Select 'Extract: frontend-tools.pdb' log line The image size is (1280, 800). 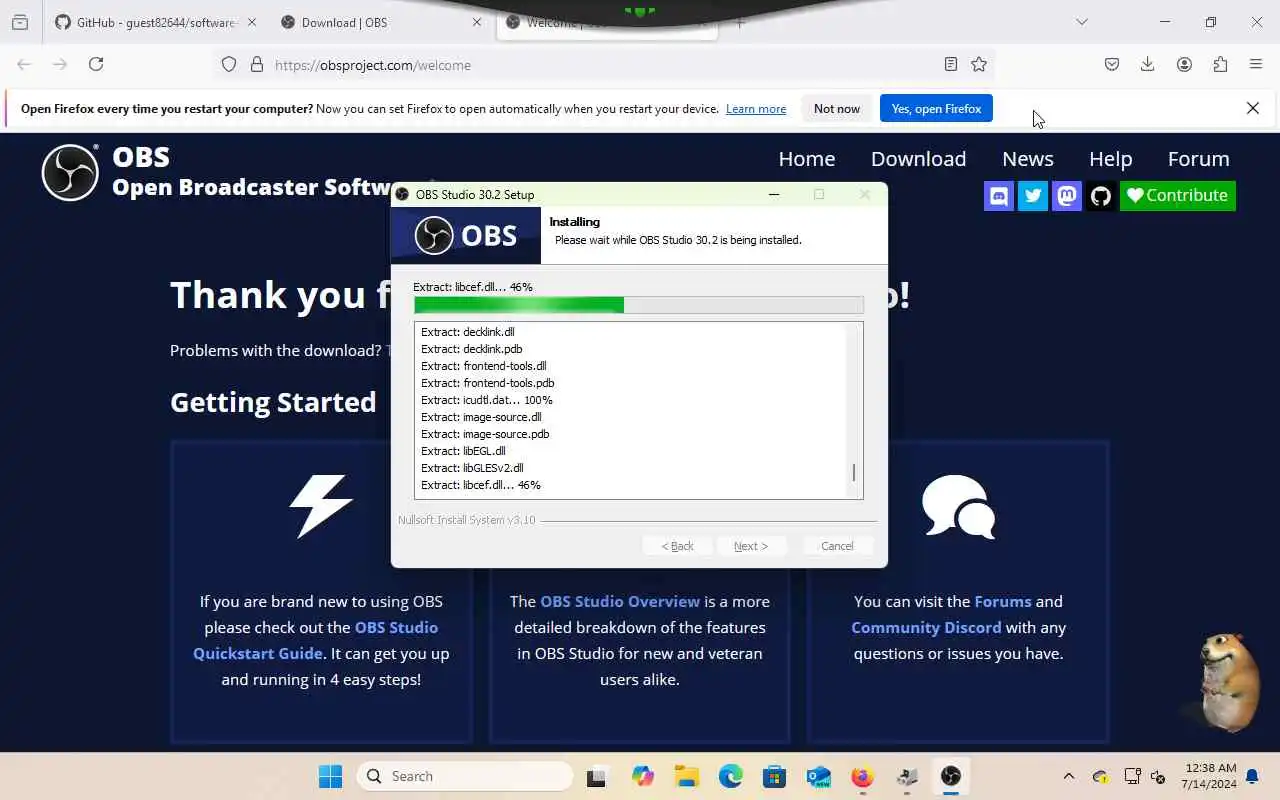click(x=487, y=383)
